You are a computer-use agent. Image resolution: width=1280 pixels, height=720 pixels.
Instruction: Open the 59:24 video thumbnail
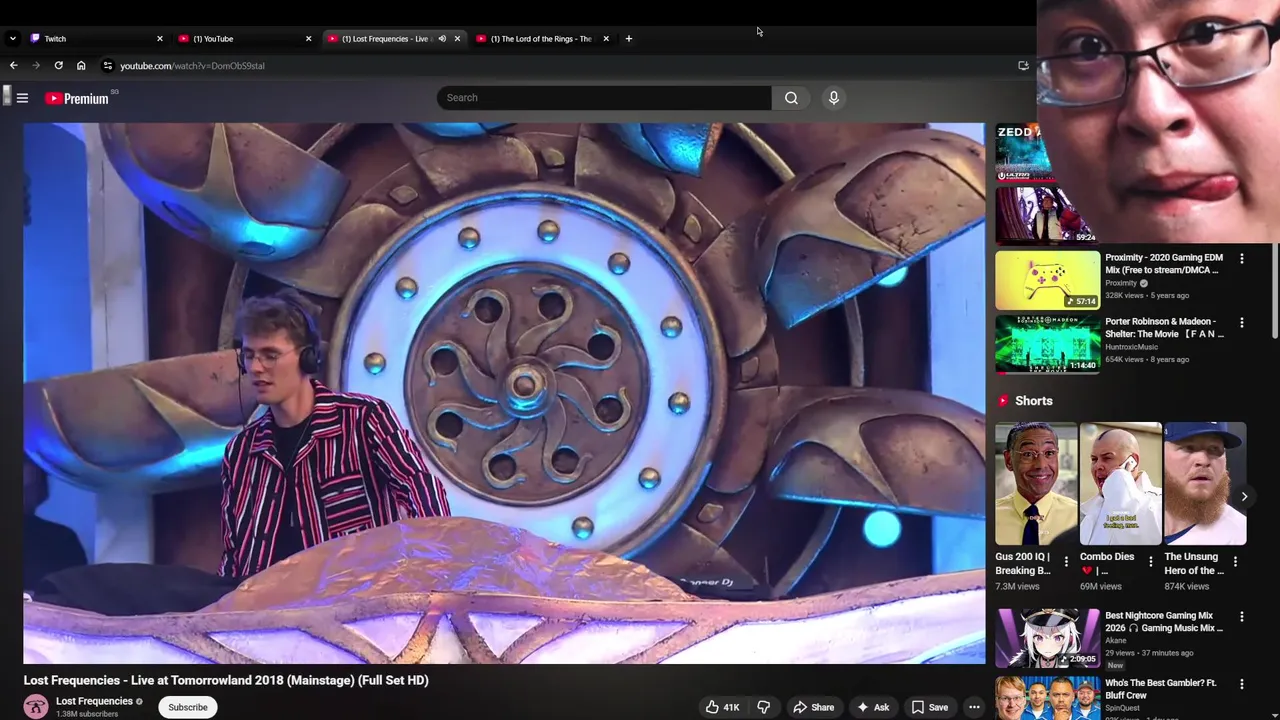(x=1045, y=216)
